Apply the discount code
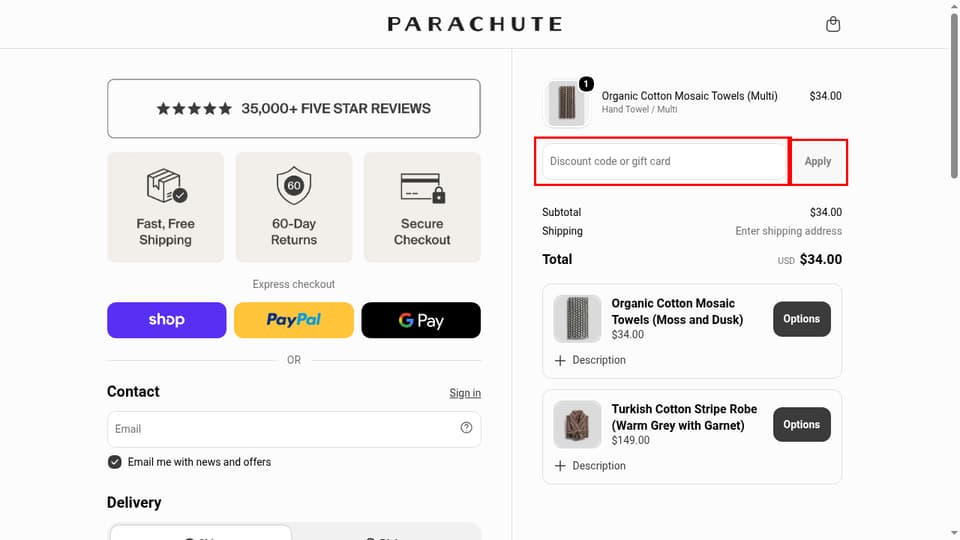960x540 pixels. 818,162
